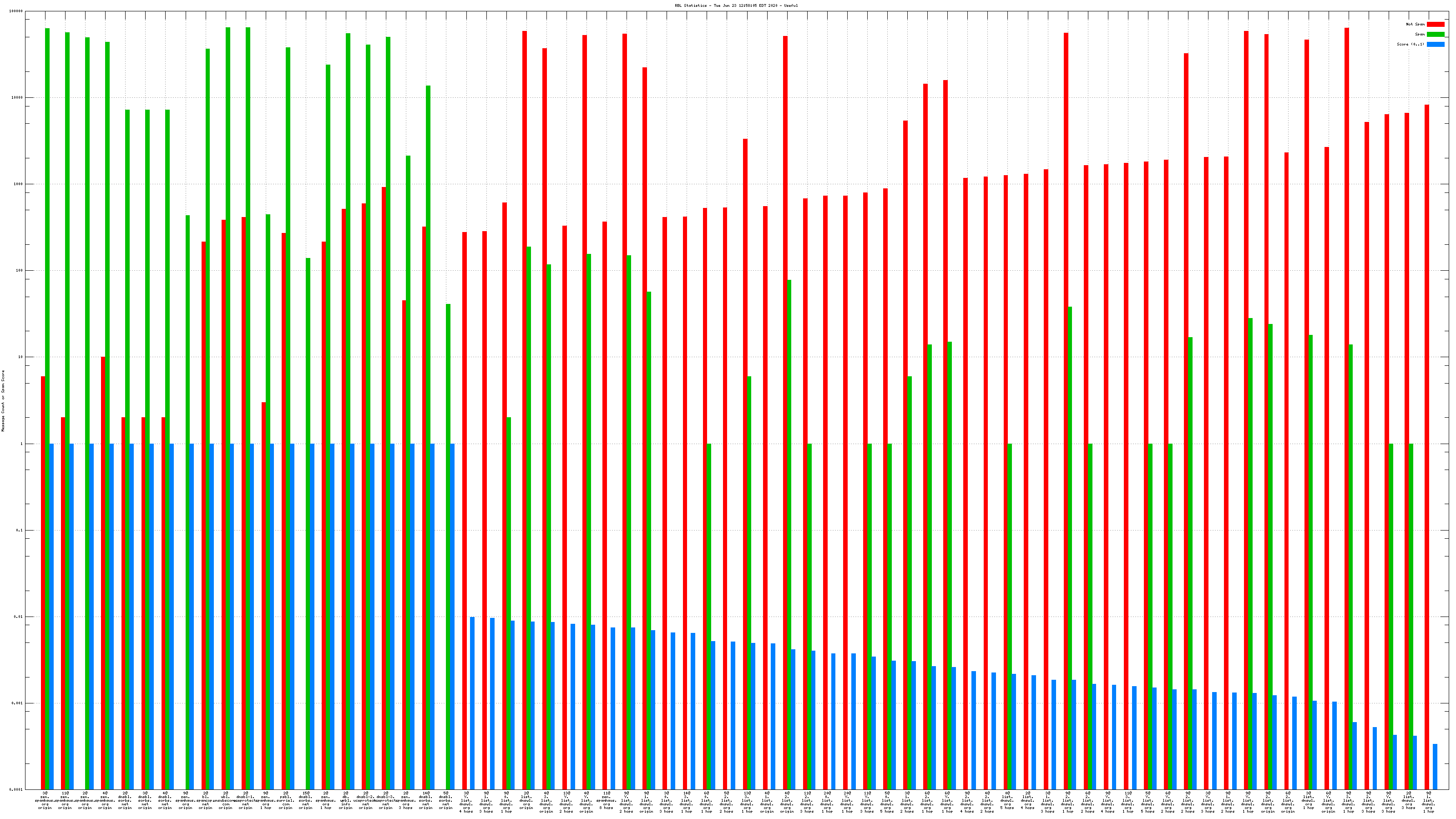
Task: Click the psbl.surriel.com origin x-axis label
Action: 285,800
